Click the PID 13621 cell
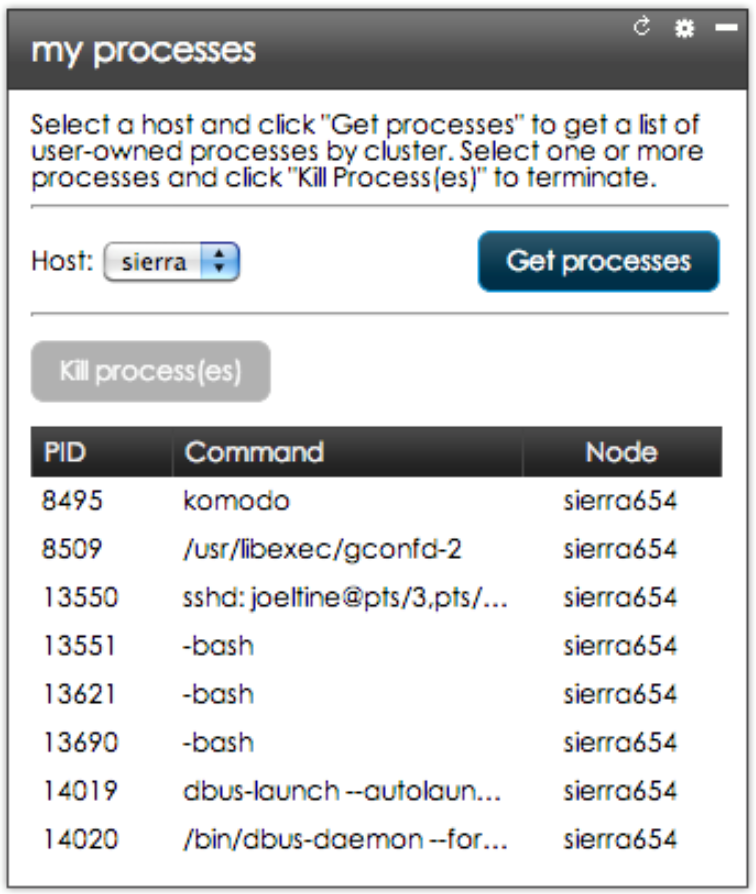 pos(79,693)
